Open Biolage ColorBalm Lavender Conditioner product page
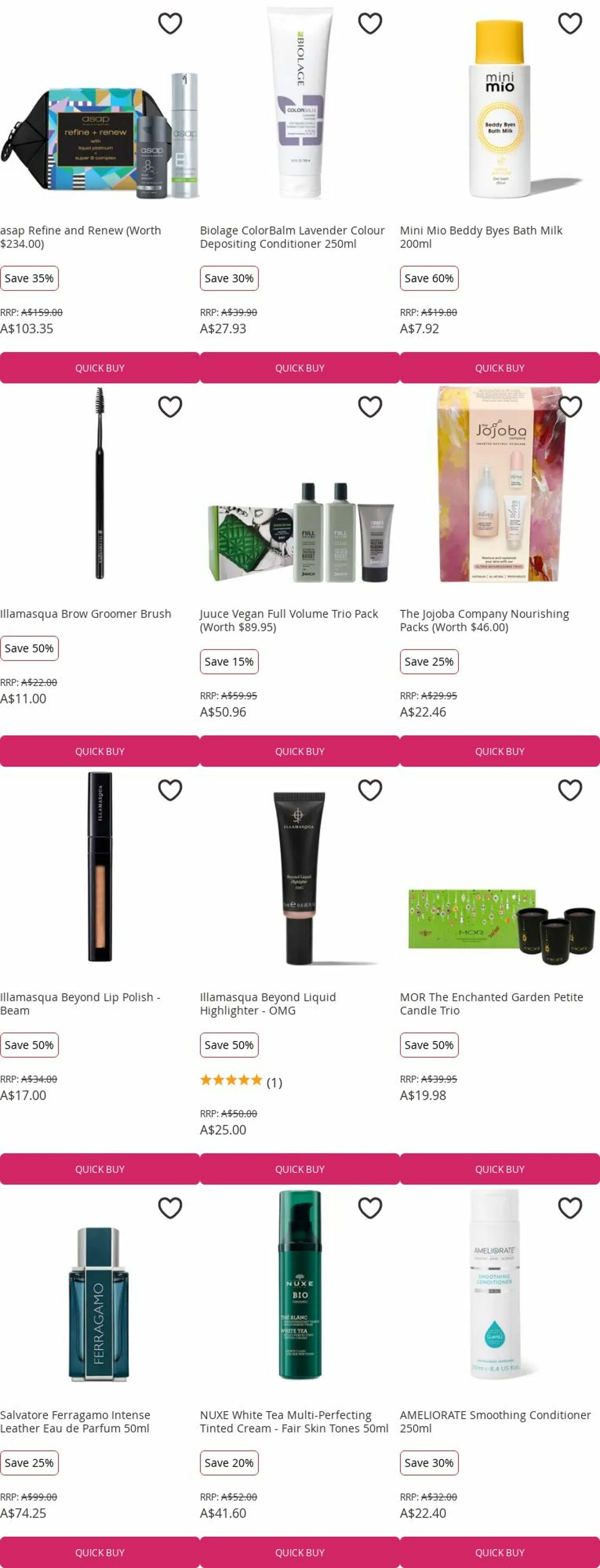This screenshot has height=1568, width=600. point(292,237)
